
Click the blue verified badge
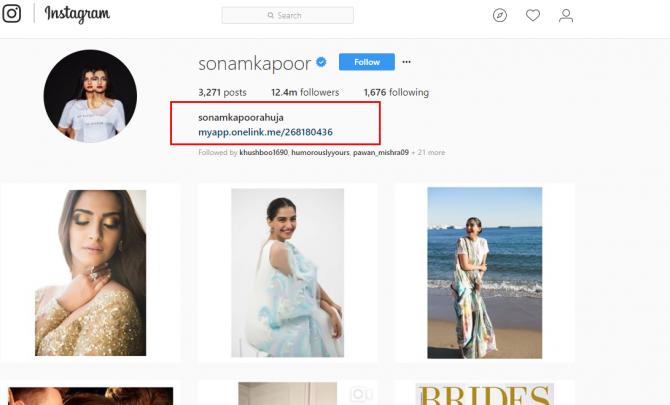point(321,62)
